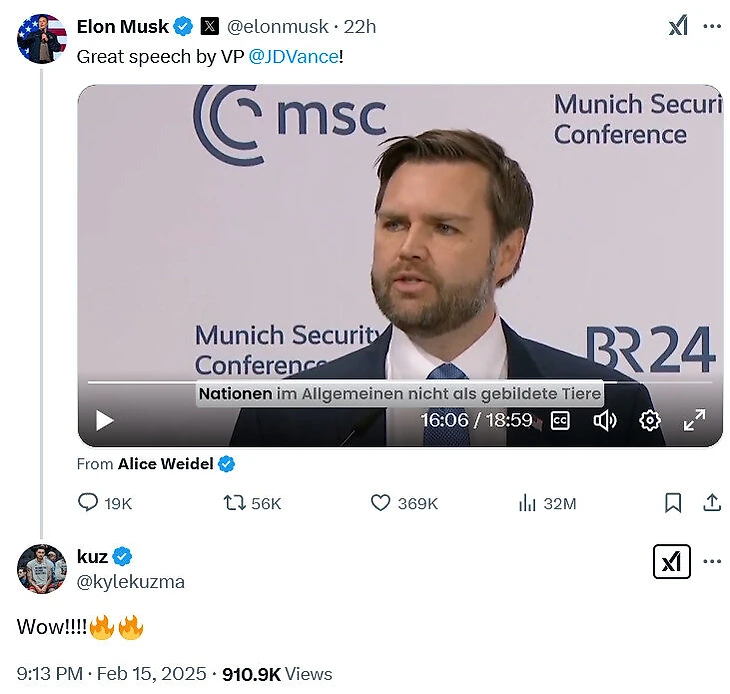Viewport: 730px width, 694px height.
Task: Share Elon Musk's post
Action: [712, 503]
